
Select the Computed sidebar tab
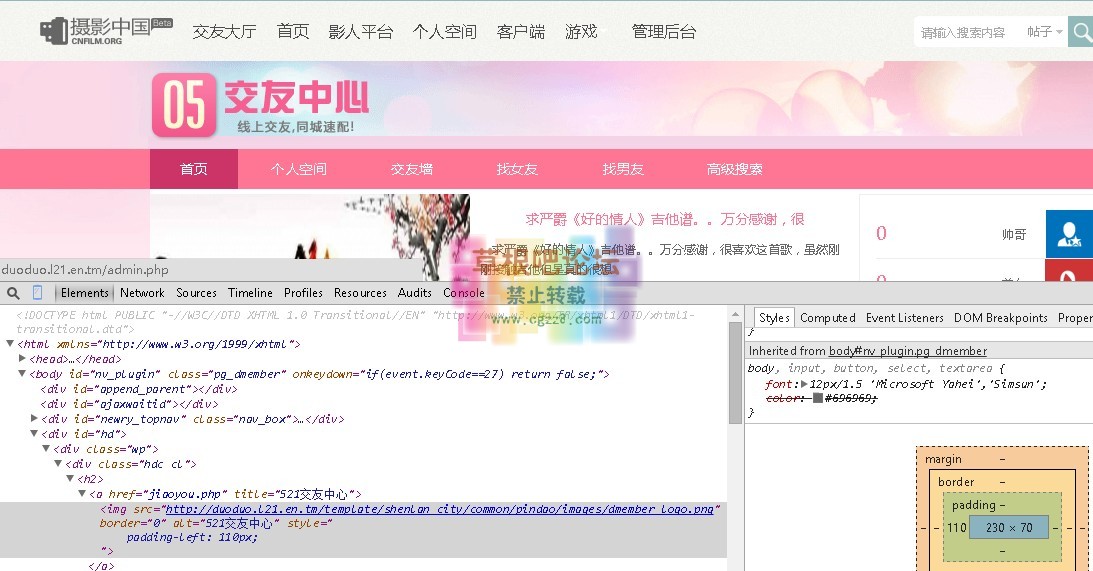point(828,318)
